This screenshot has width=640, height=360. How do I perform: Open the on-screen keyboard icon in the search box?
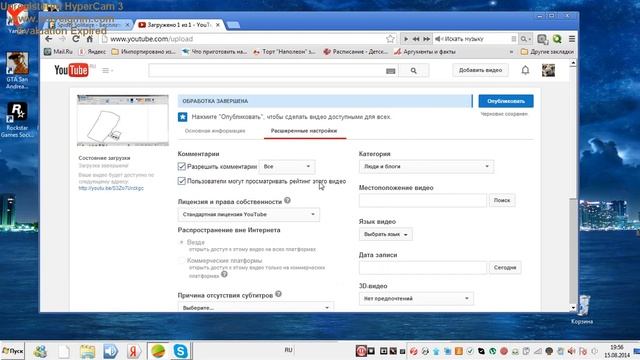tap(391, 71)
